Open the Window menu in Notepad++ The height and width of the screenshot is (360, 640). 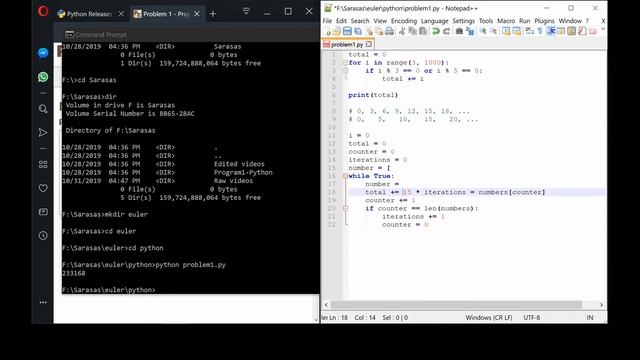coord(570,21)
